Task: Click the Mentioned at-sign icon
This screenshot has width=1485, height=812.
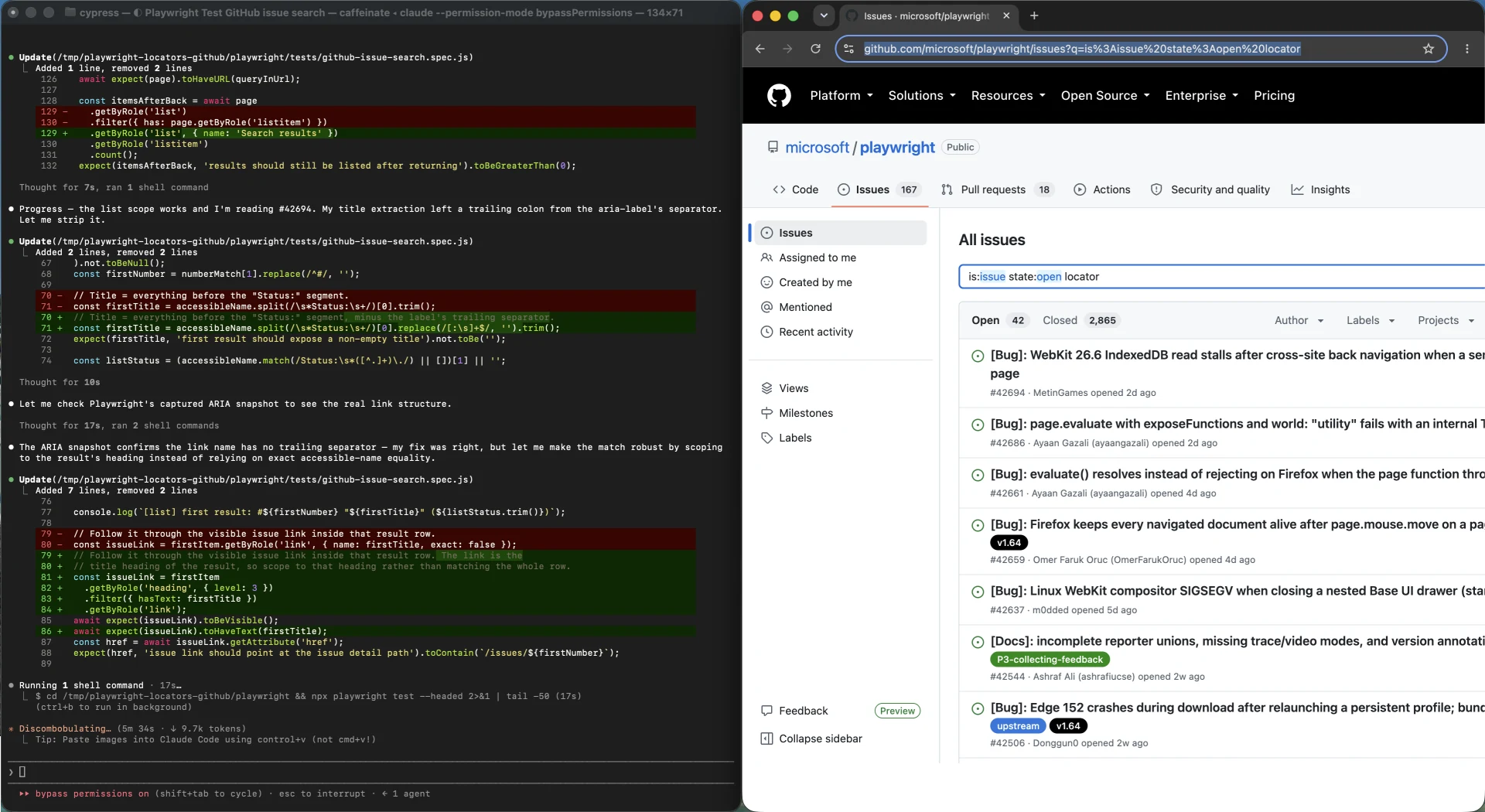Action: pos(766,307)
